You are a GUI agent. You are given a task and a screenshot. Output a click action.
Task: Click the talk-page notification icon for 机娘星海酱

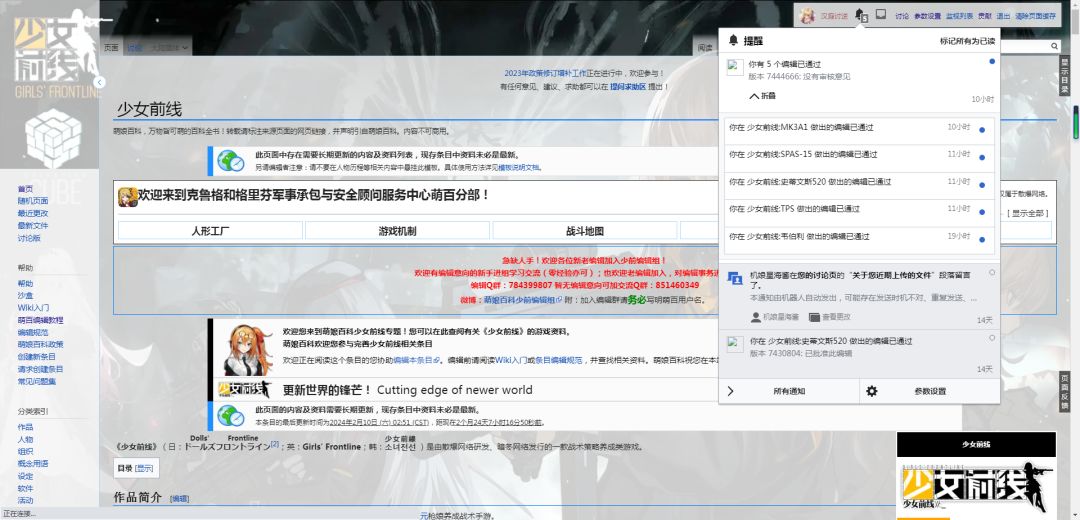(735, 278)
